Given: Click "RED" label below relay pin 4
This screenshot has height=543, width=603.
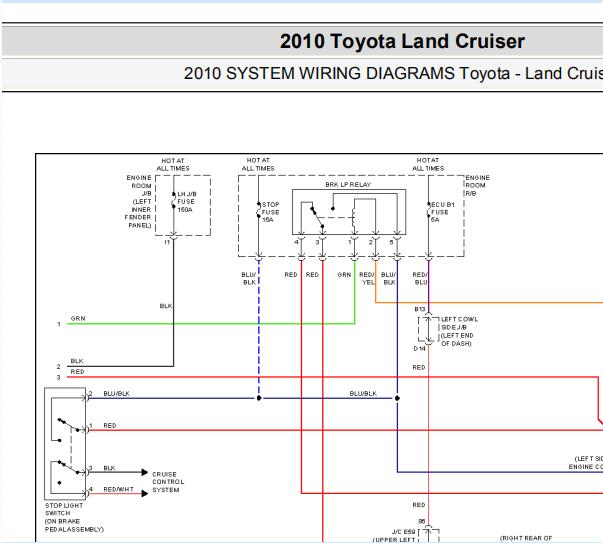Looking at the screenshot, I should click(x=291, y=275).
